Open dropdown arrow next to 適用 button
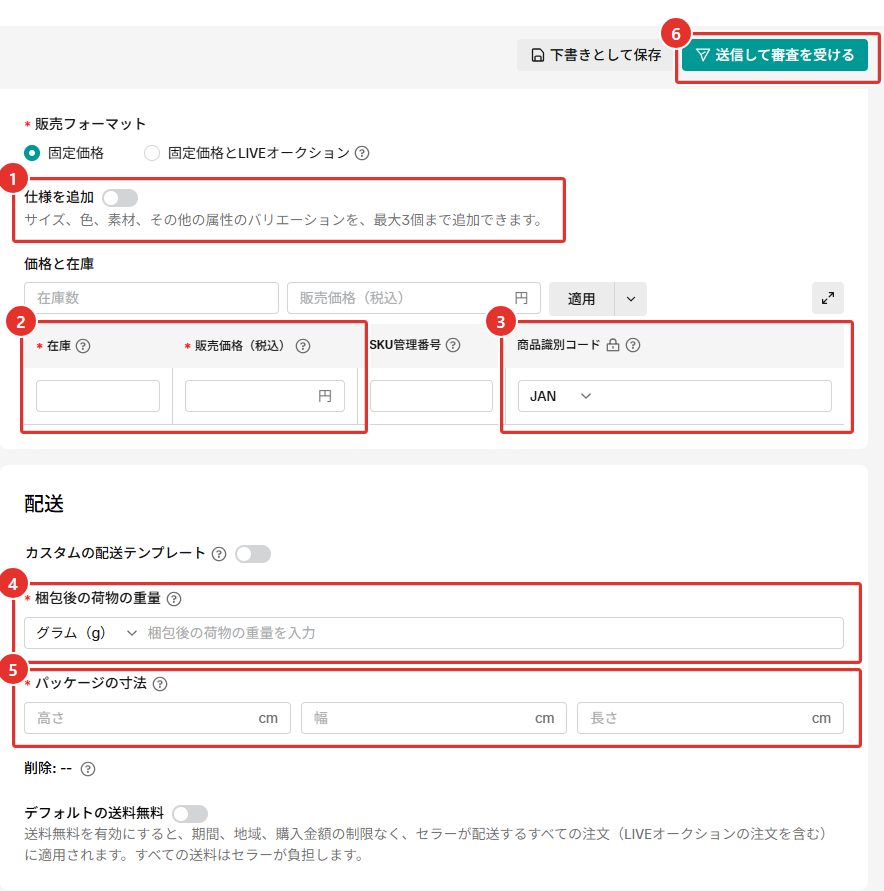The width and height of the screenshot is (884, 891). click(x=631, y=299)
